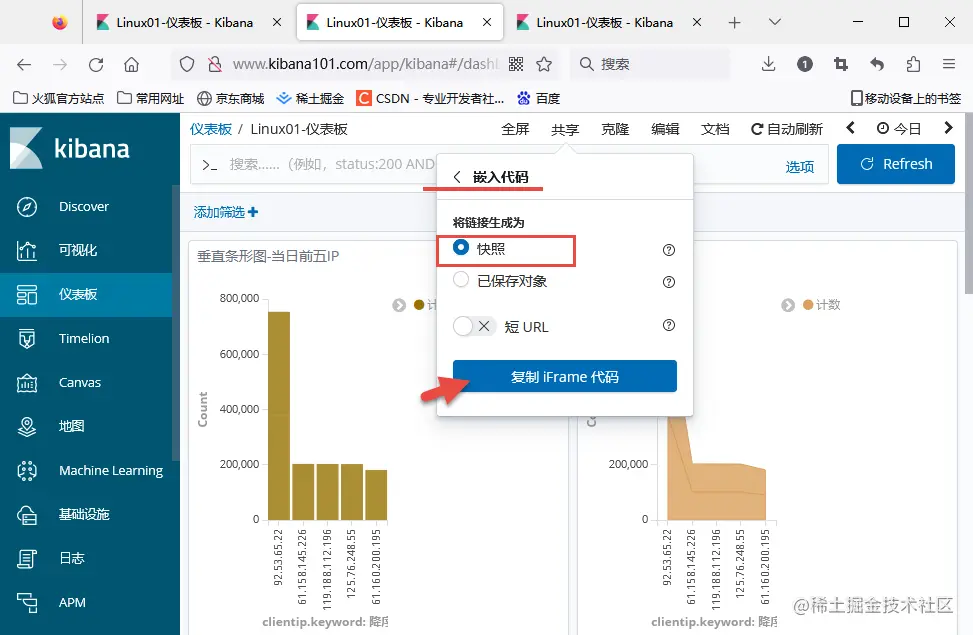
Task: Click the URL address bar
Action: pos(366,64)
